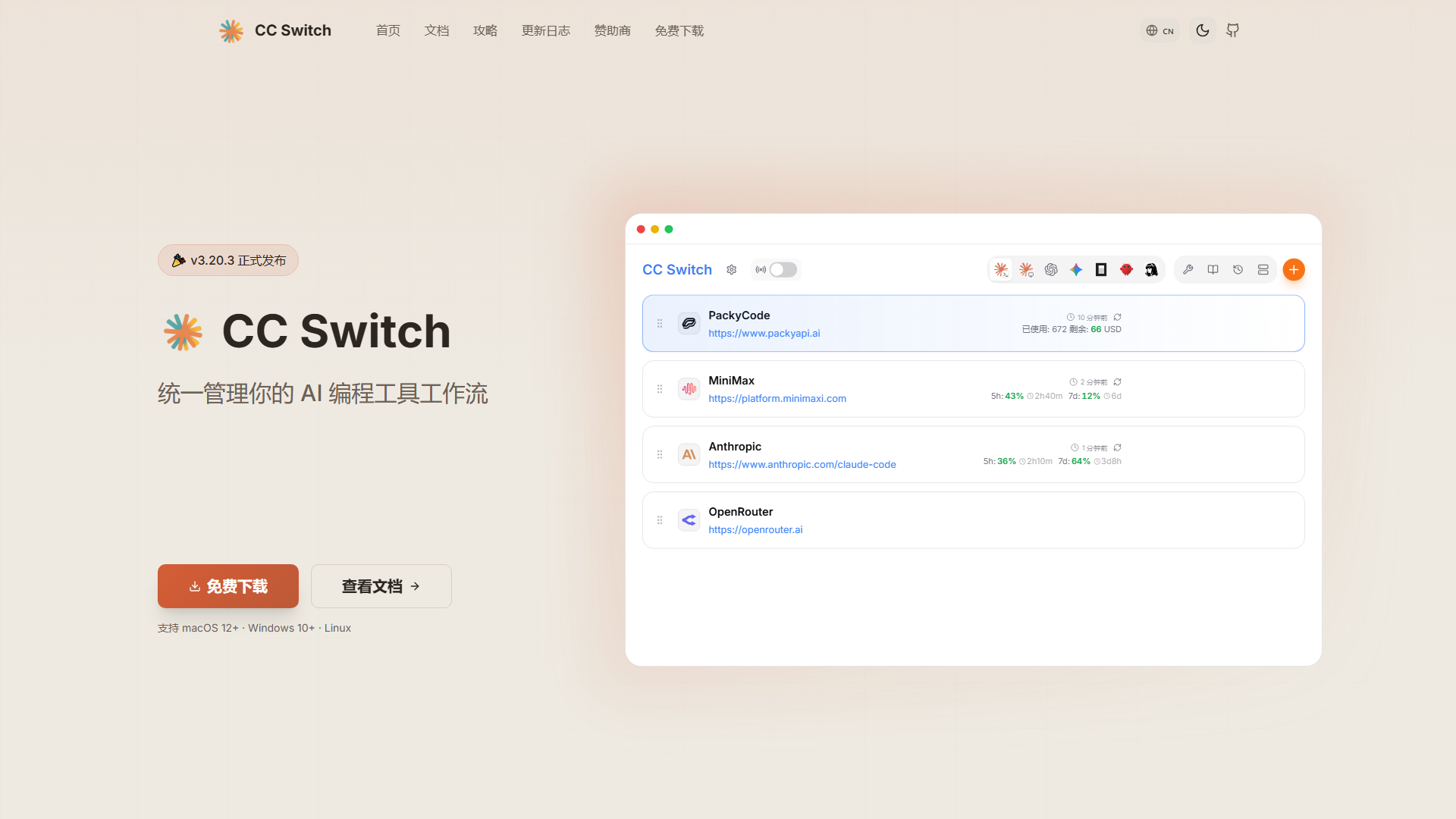Open the 更新日志 nav item
The width and height of the screenshot is (1456, 819).
546,30
